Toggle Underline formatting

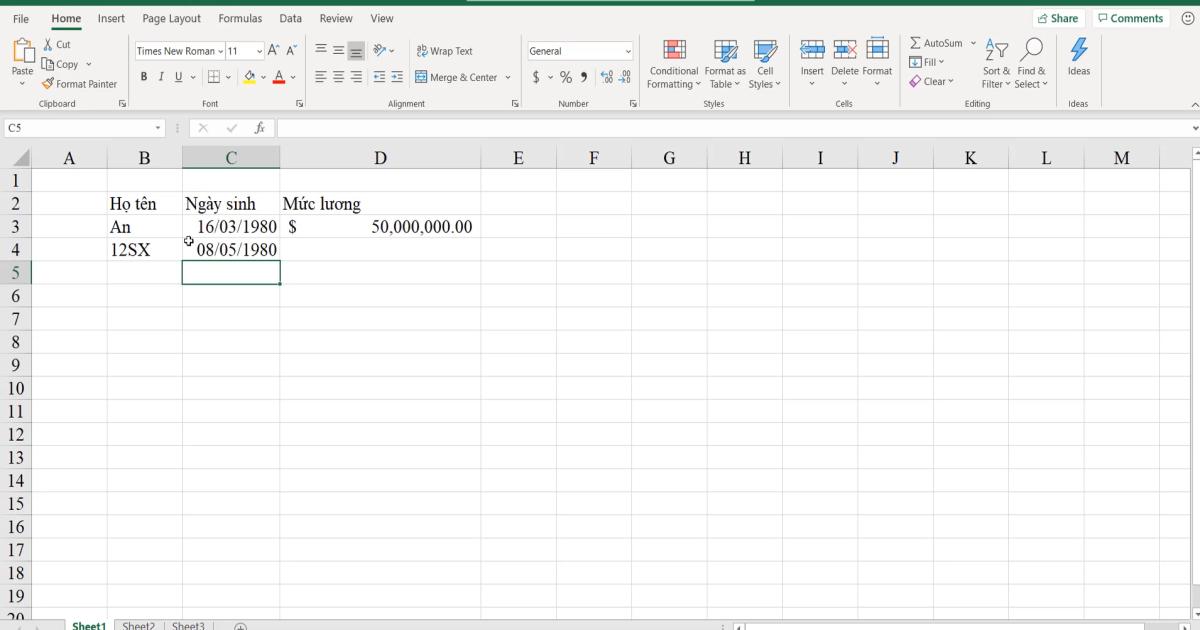click(177, 76)
